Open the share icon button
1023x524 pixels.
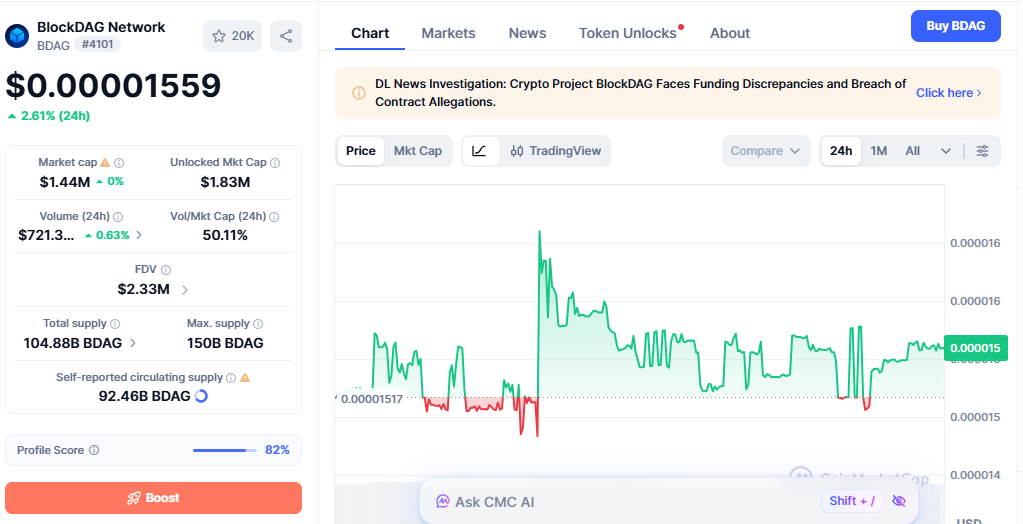[x=286, y=36]
